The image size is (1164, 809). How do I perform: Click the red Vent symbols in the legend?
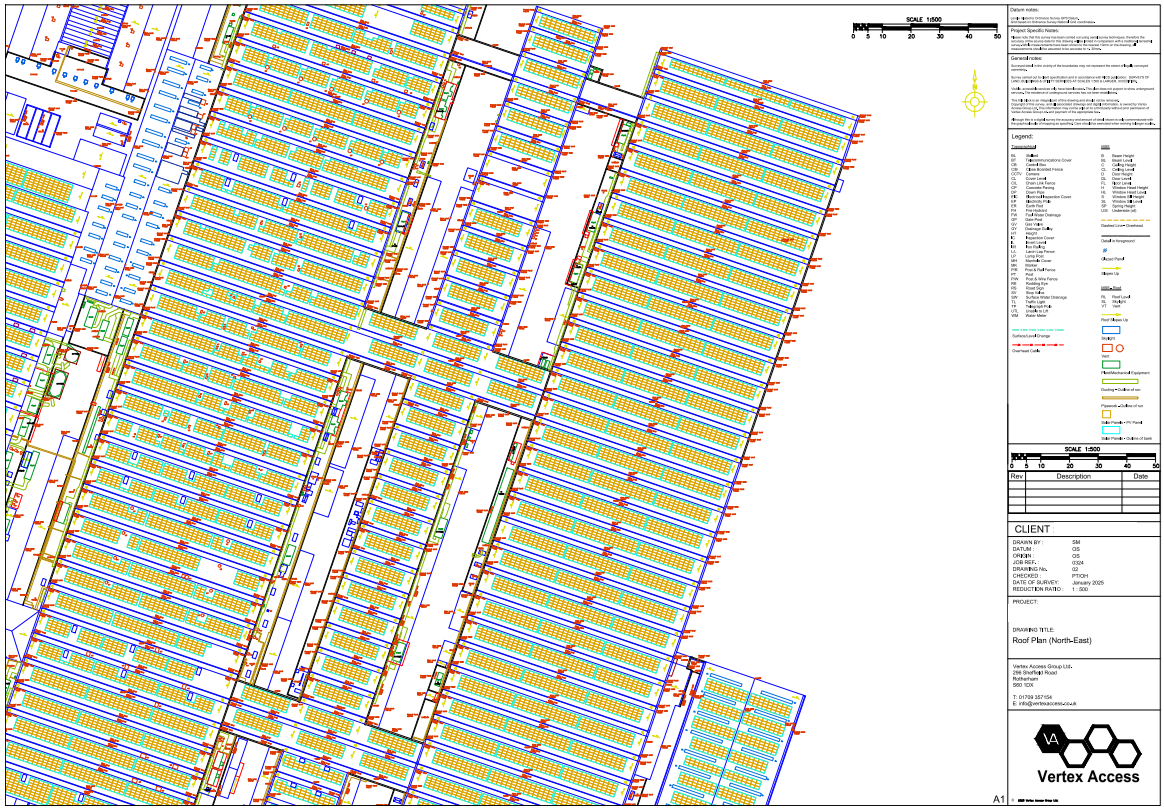pos(1111,347)
